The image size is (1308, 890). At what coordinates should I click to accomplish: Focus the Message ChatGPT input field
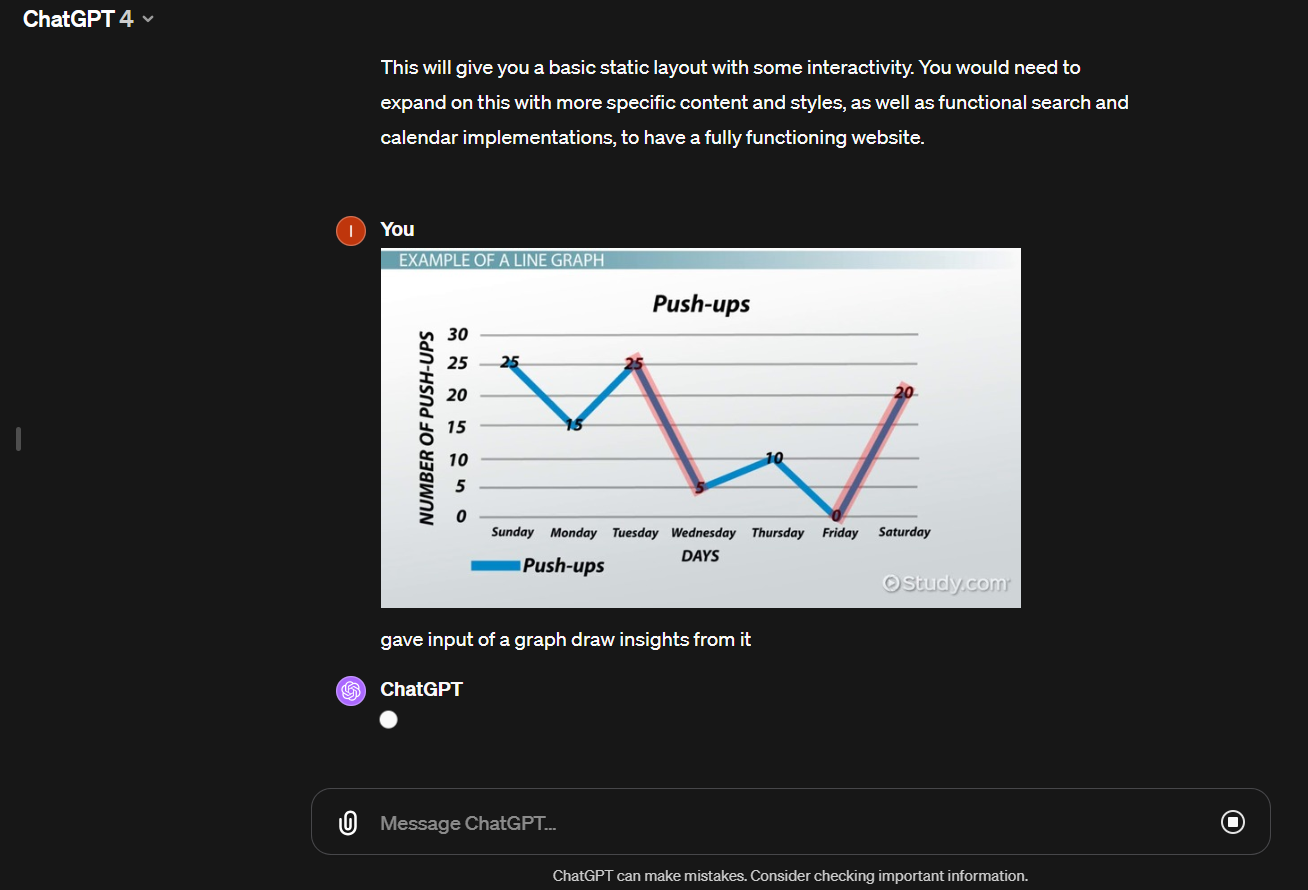tap(780, 823)
